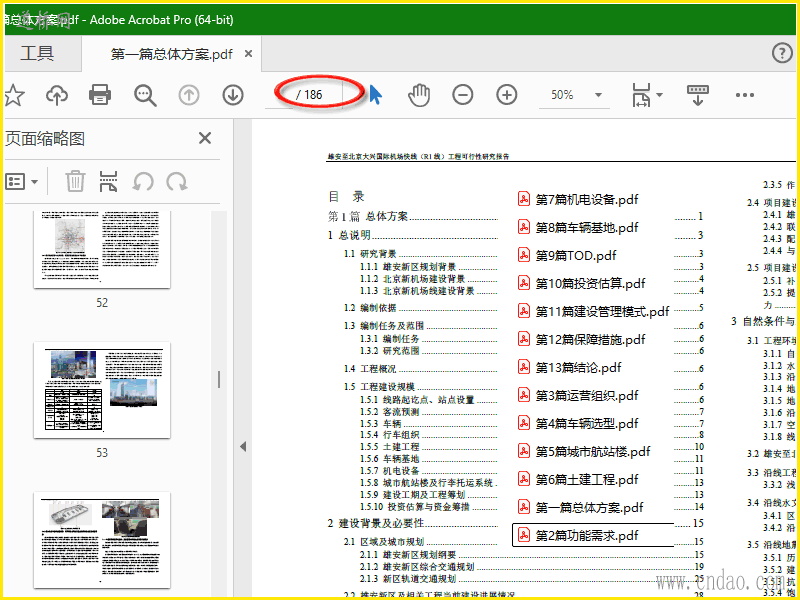Rotate pages counterclockwise icon

[143, 181]
